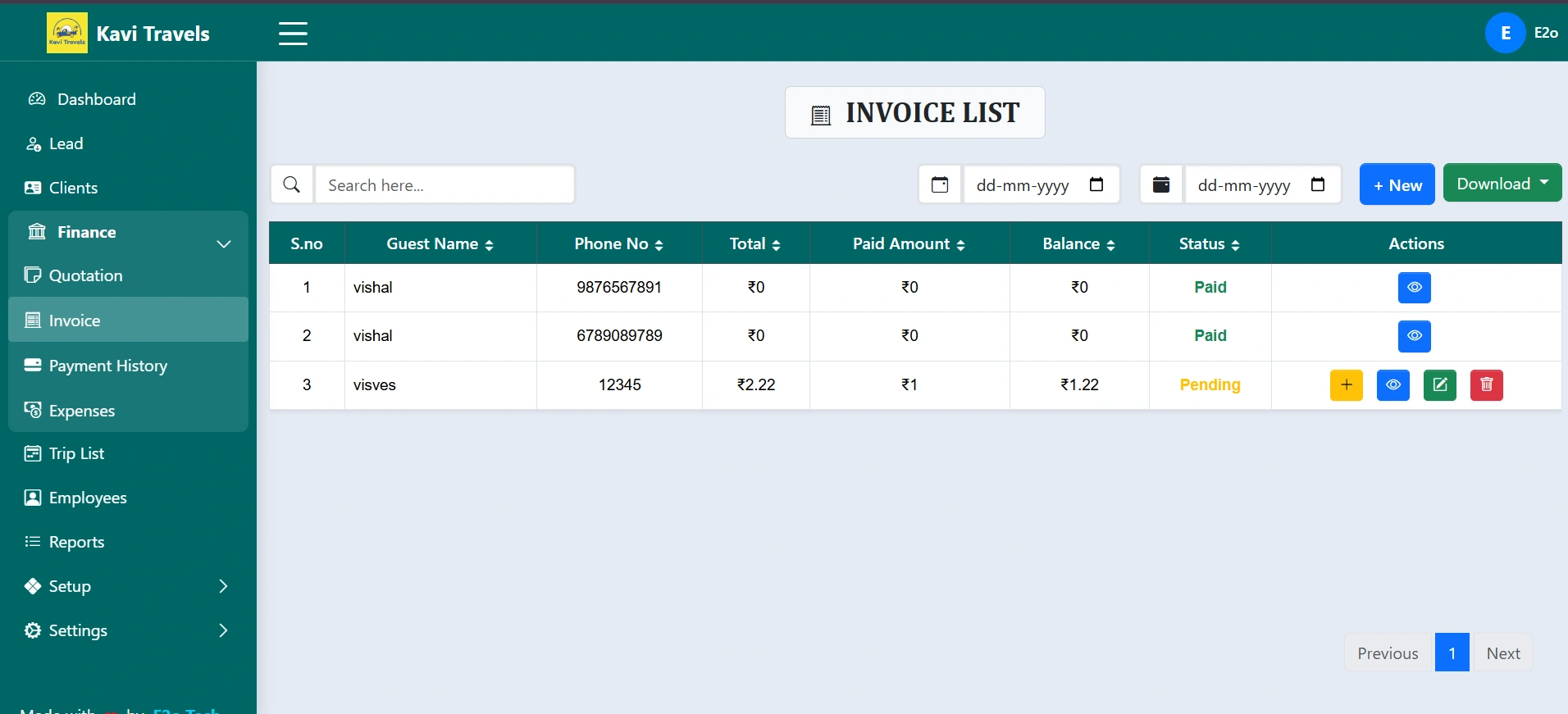Viewport: 1568px width, 714px height.
Task: Open the E user profile avatar
Action: pos(1505,33)
